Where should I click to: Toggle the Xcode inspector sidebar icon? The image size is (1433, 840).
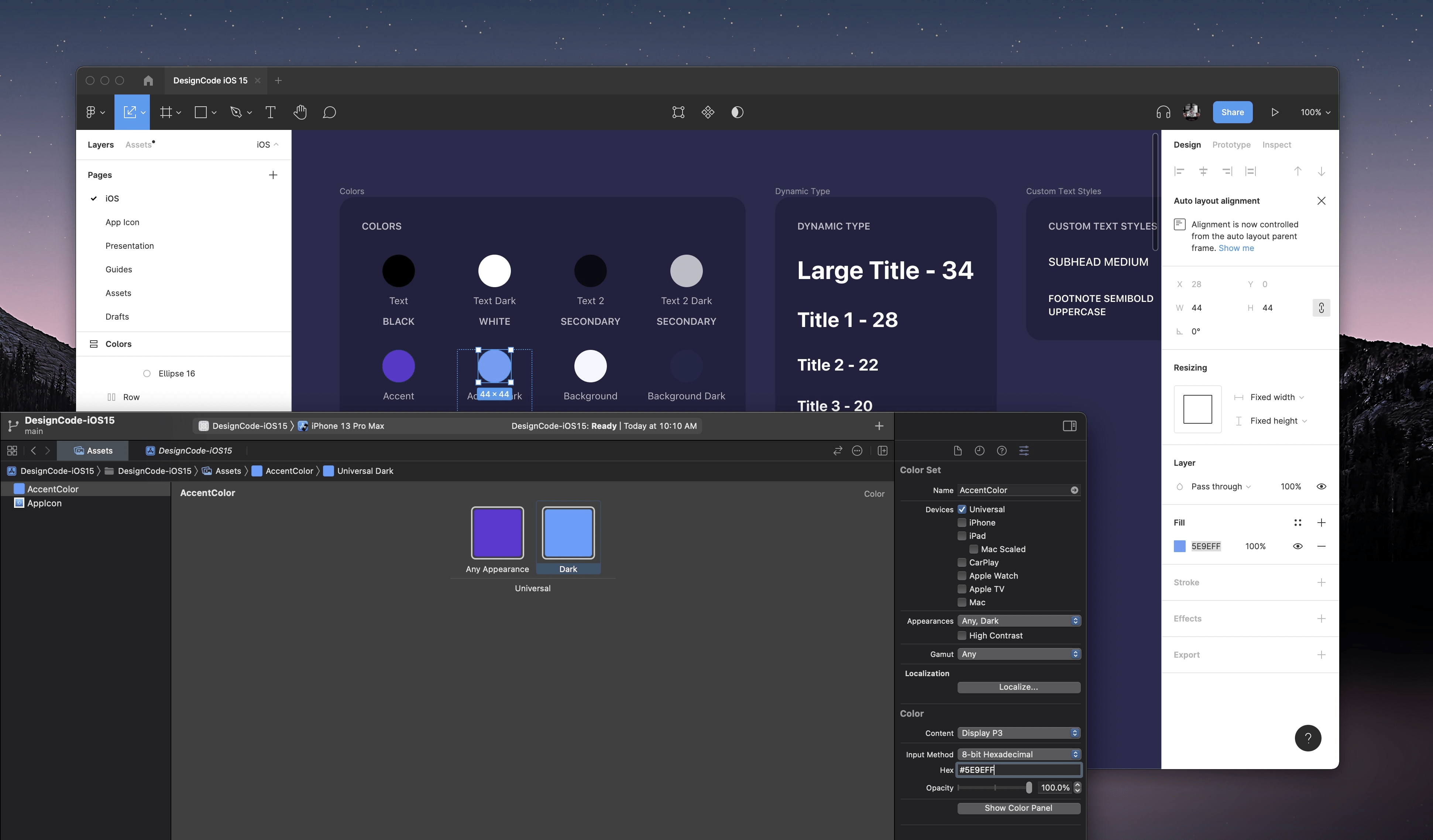(1069, 426)
